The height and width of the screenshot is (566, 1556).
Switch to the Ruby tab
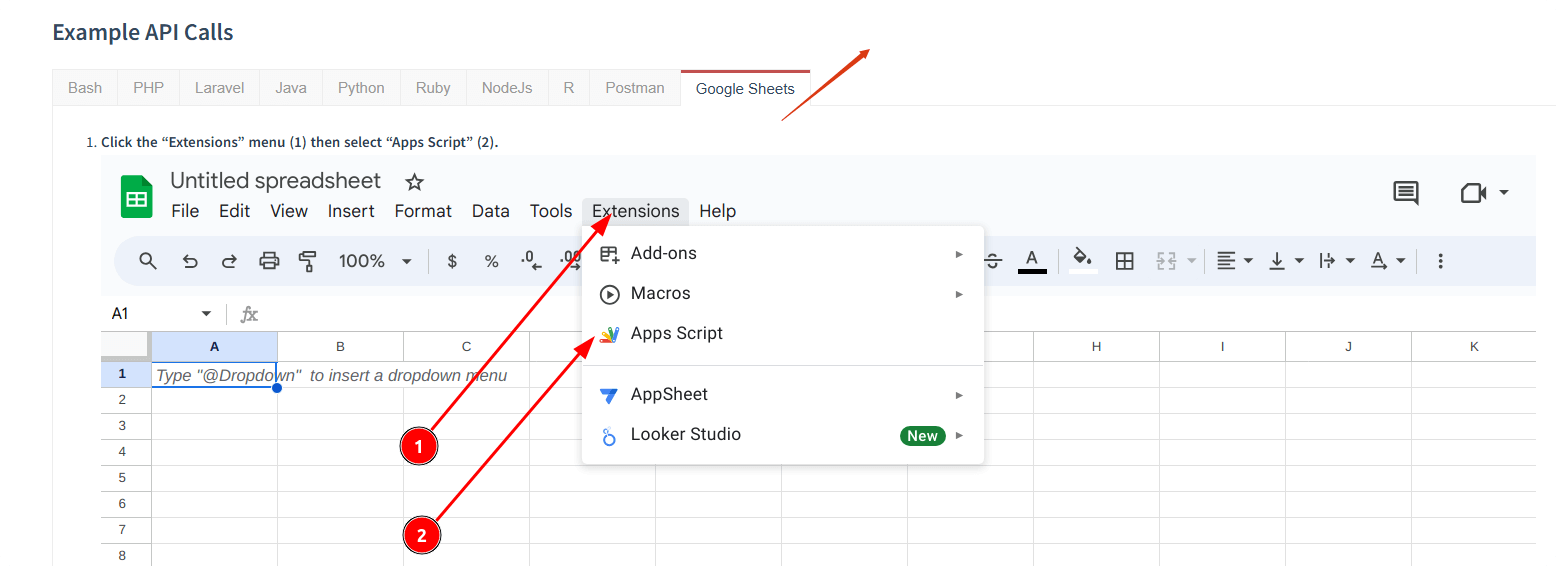click(x=433, y=88)
